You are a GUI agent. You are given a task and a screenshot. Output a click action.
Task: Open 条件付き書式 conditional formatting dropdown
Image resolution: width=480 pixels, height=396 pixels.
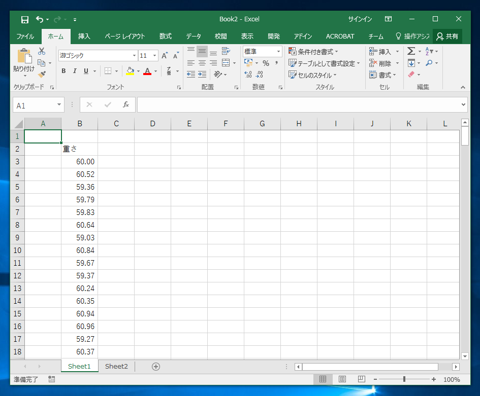click(x=313, y=51)
